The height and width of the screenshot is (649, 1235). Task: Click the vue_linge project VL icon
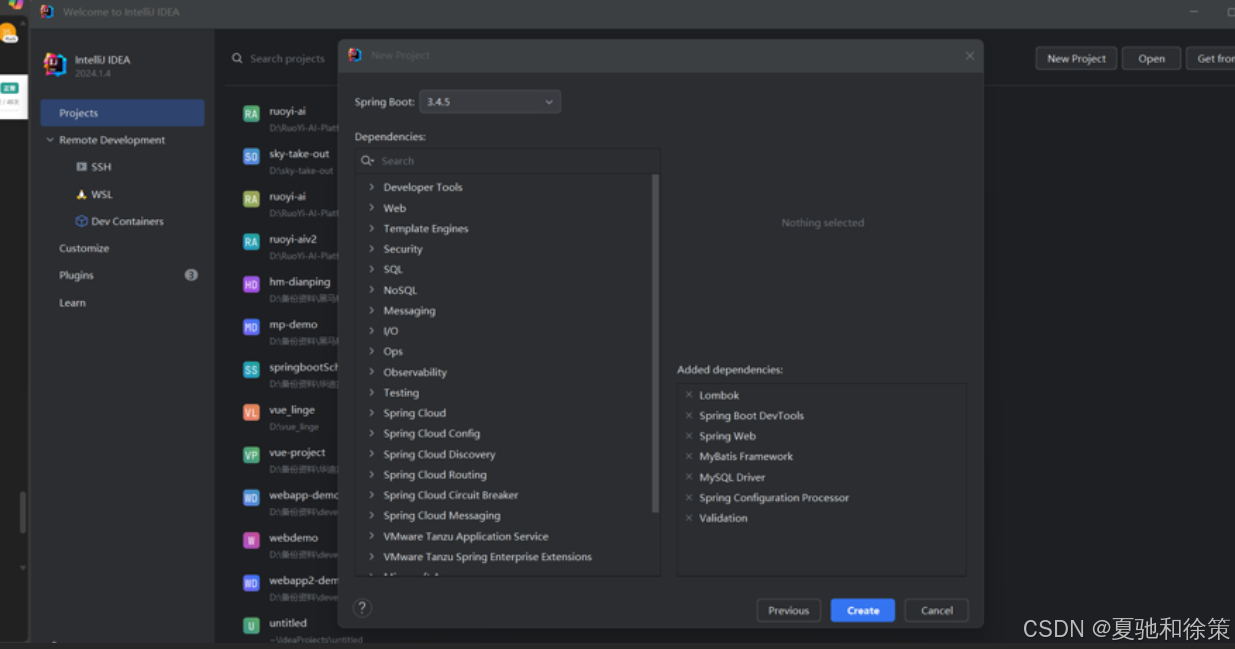pos(251,412)
